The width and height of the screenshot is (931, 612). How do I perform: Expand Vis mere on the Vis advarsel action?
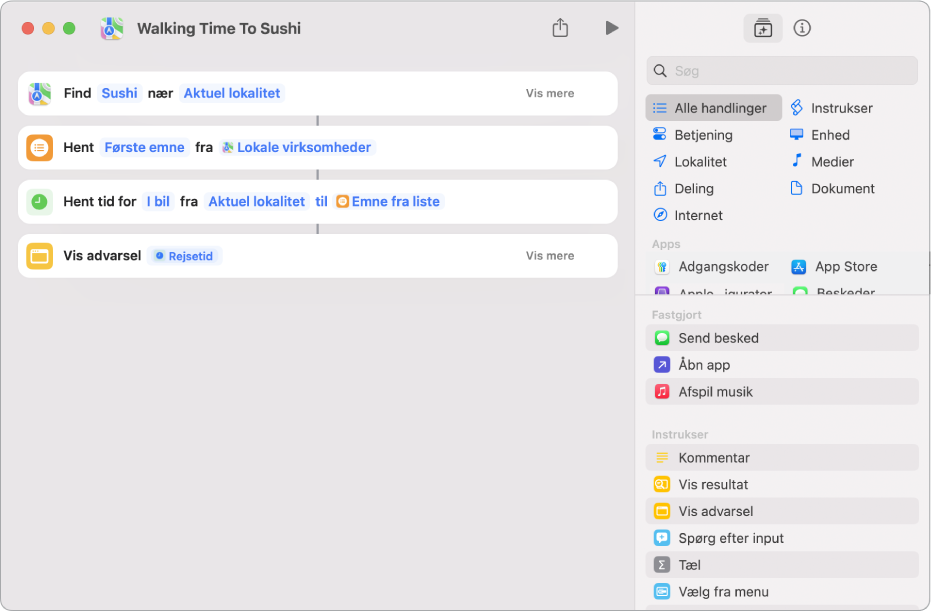point(550,256)
